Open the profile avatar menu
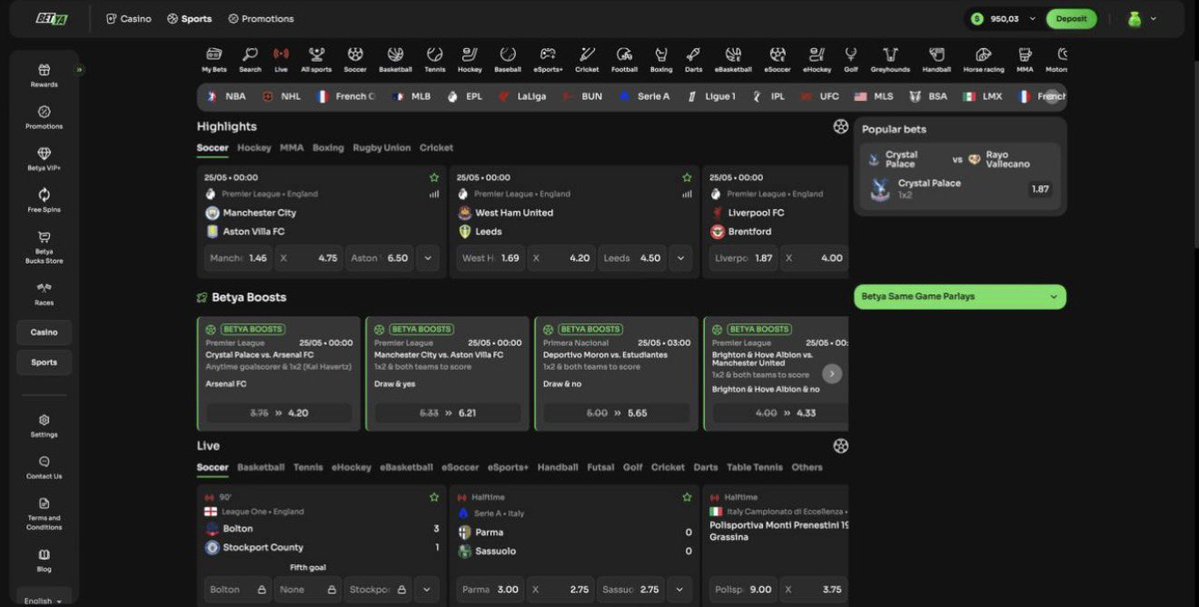This screenshot has width=1199, height=607. pos(1142,19)
